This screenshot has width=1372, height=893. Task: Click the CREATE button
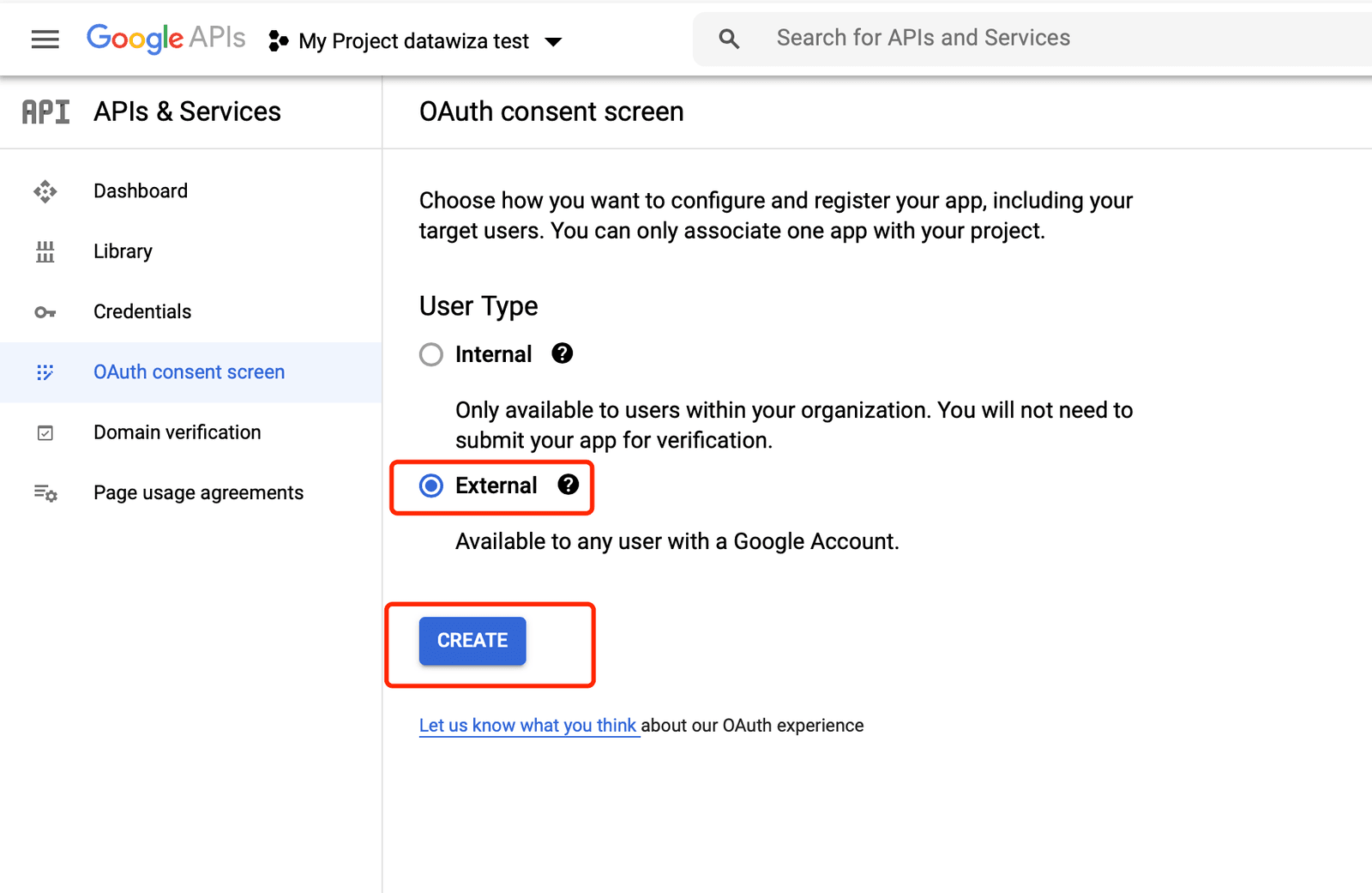pos(472,641)
